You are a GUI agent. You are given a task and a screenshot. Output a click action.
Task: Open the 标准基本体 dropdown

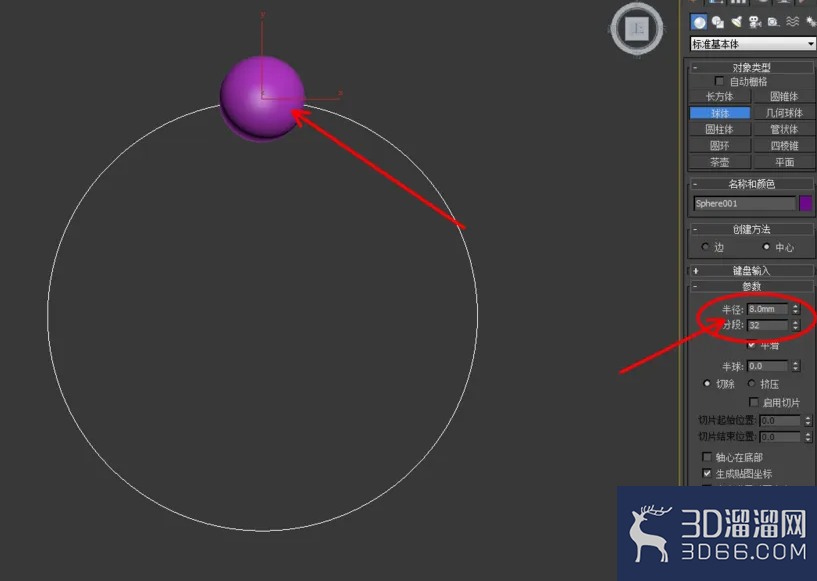752,44
